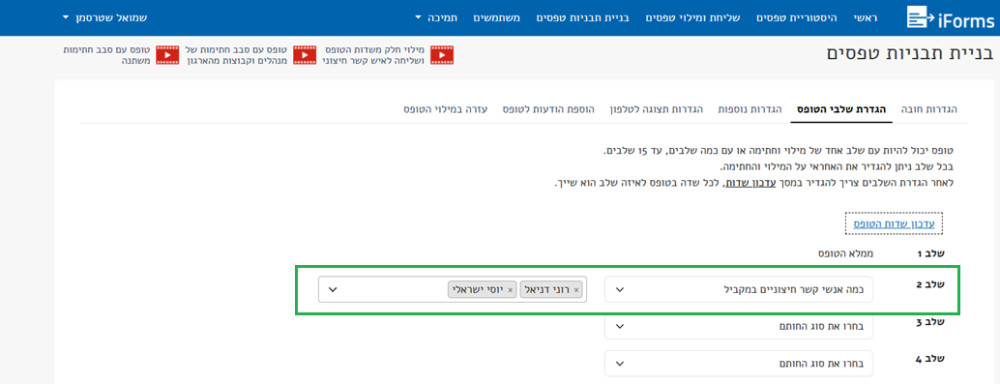
Task: Open הגדרות תצוגה לטלפון tab
Action: coord(656,110)
